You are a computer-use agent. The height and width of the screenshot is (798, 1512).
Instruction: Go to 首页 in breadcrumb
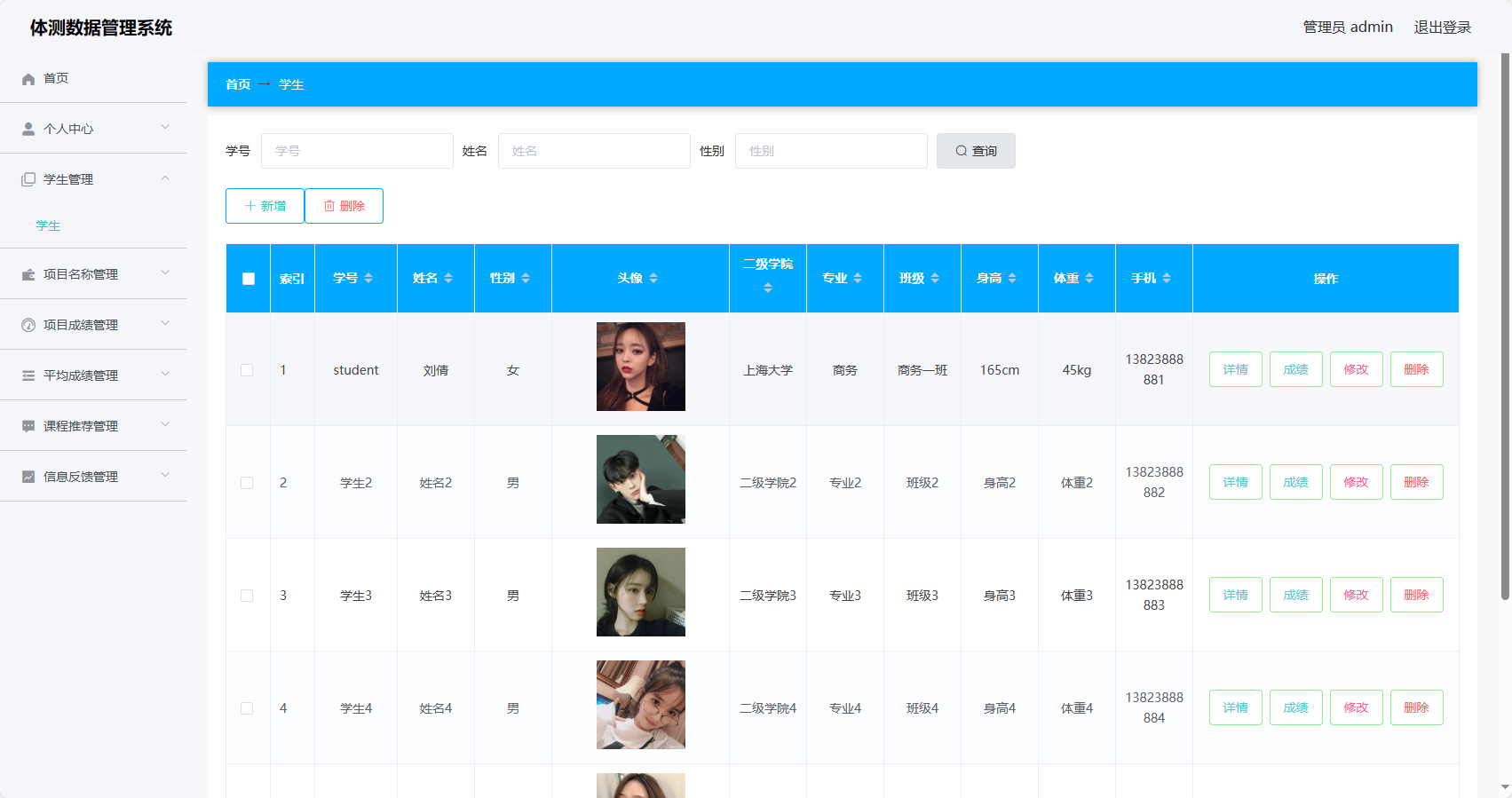(238, 84)
